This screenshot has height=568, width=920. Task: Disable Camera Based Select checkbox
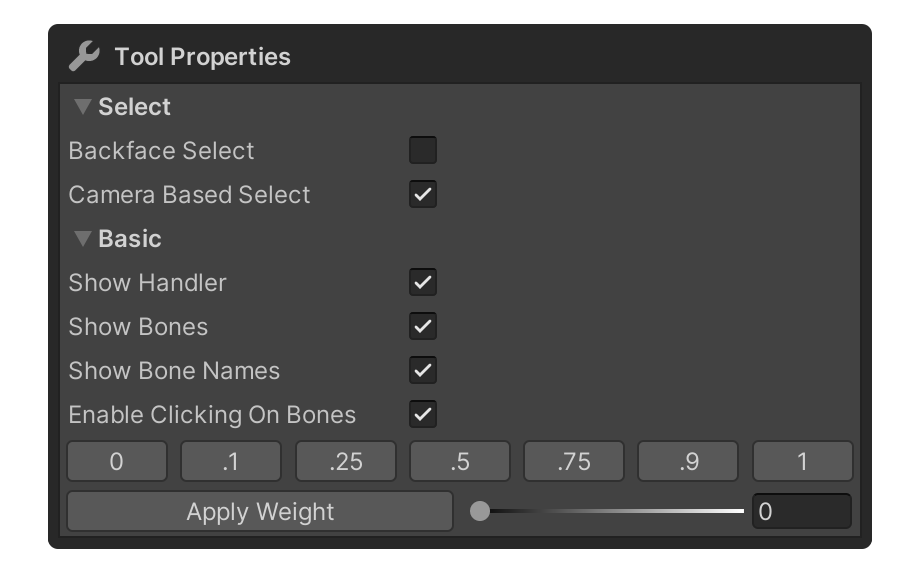pos(423,195)
